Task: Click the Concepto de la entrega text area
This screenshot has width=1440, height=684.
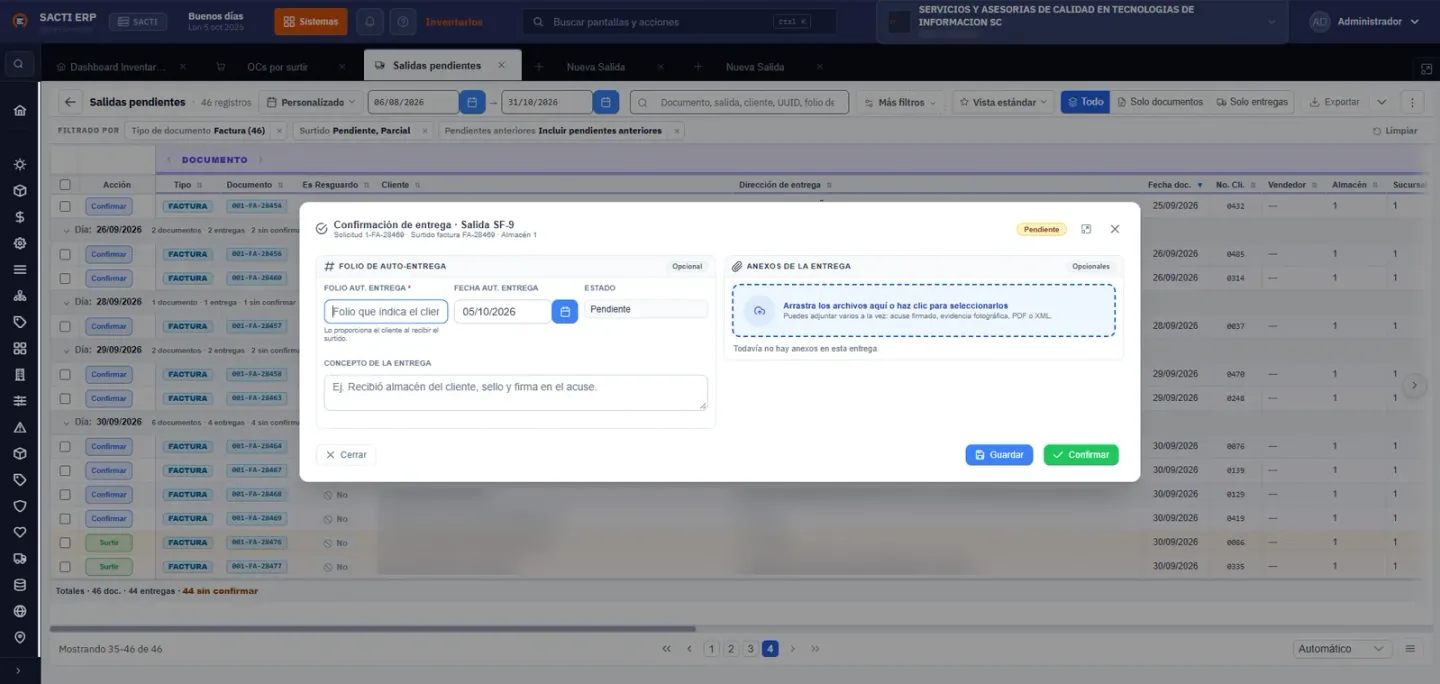Action: pyautogui.click(x=516, y=392)
